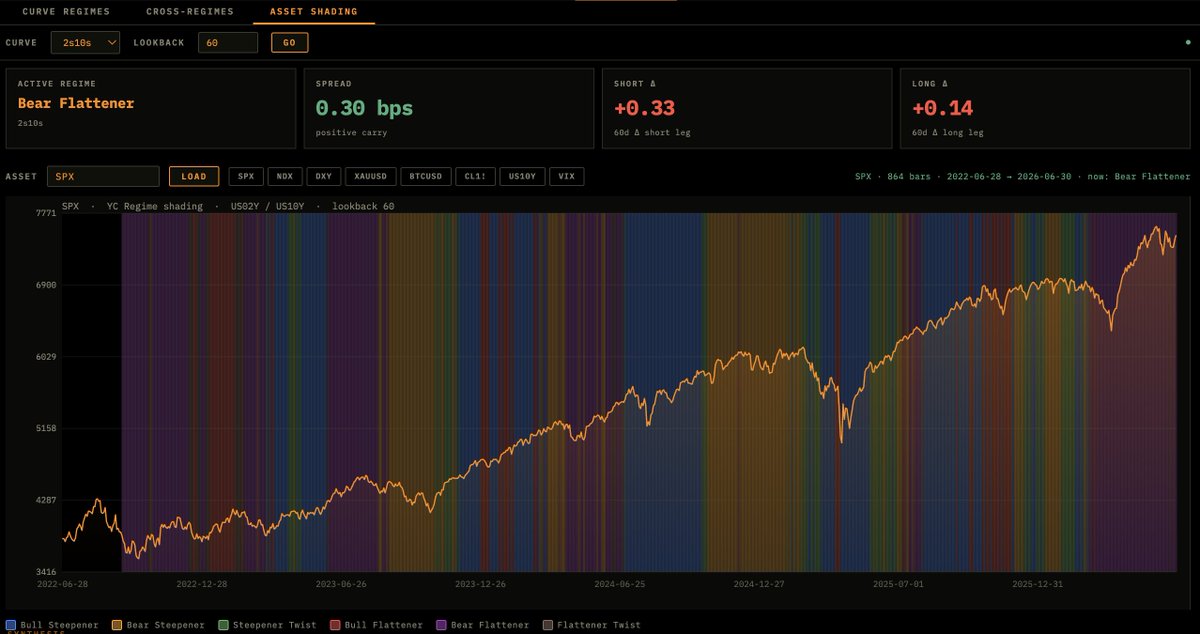Click the 'positive carry' caption
This screenshot has height=634, width=1200.
[x=351, y=133]
